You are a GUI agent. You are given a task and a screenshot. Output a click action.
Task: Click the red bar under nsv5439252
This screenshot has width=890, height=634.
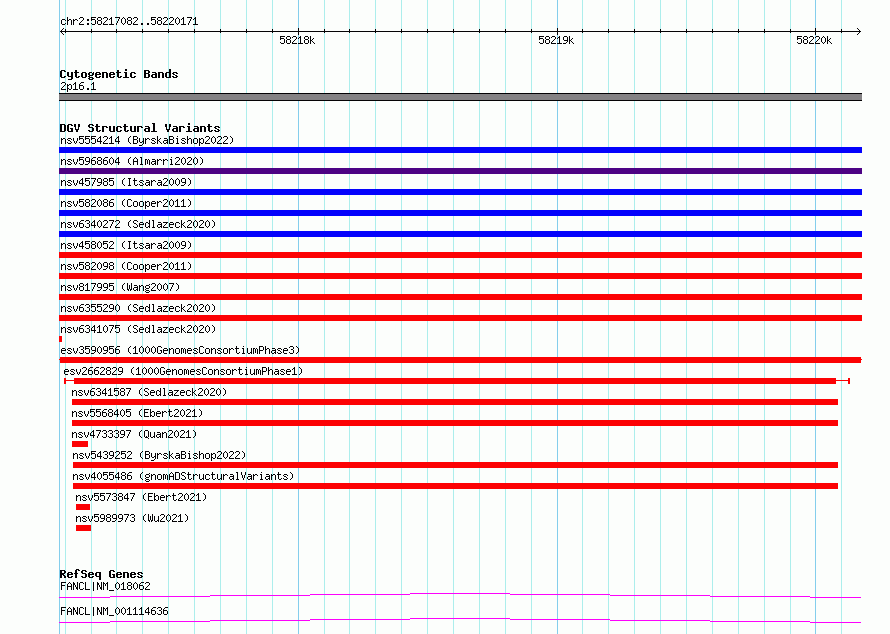point(455,465)
